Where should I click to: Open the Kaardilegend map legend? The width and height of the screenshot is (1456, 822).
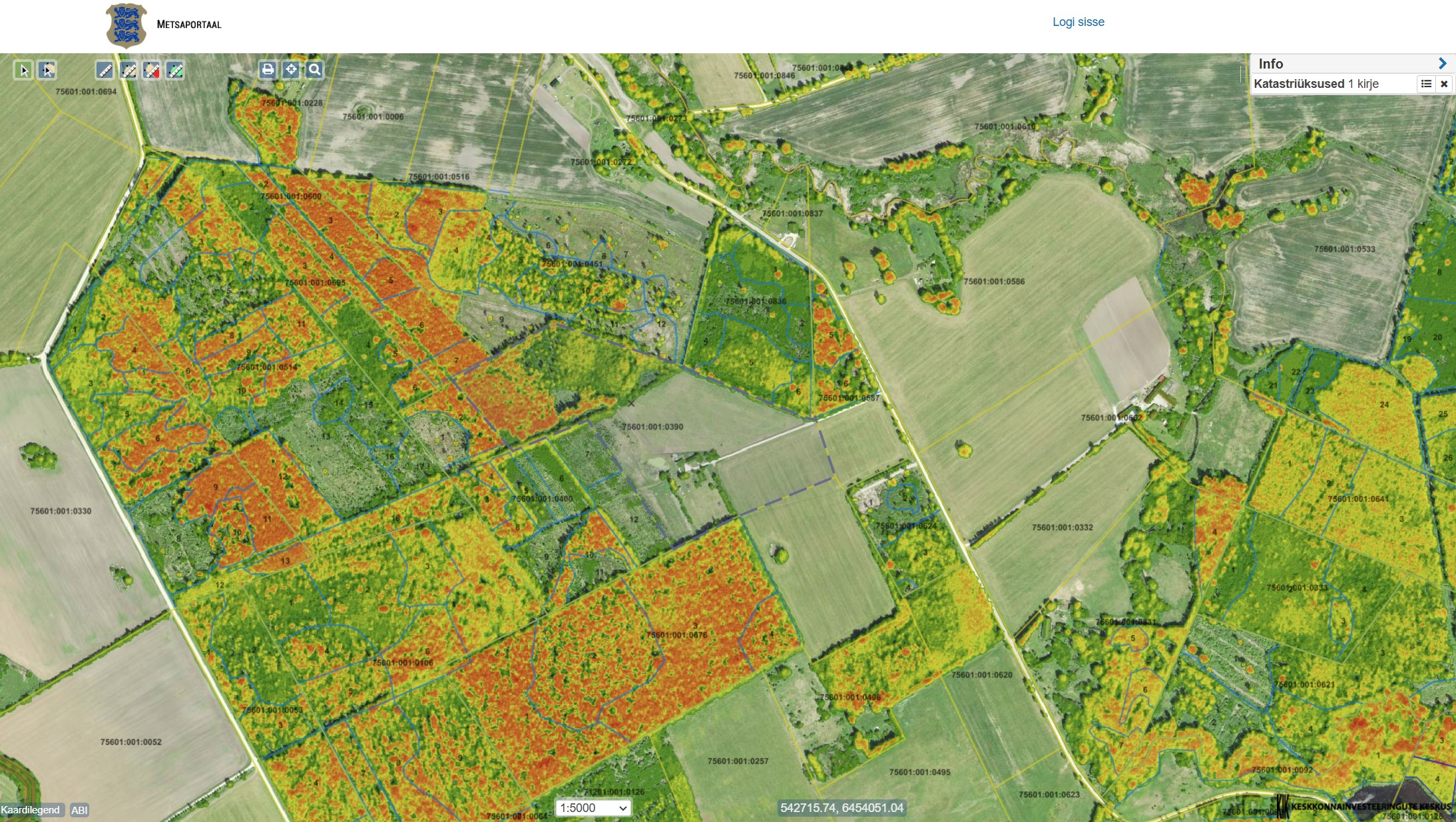[x=31, y=810]
